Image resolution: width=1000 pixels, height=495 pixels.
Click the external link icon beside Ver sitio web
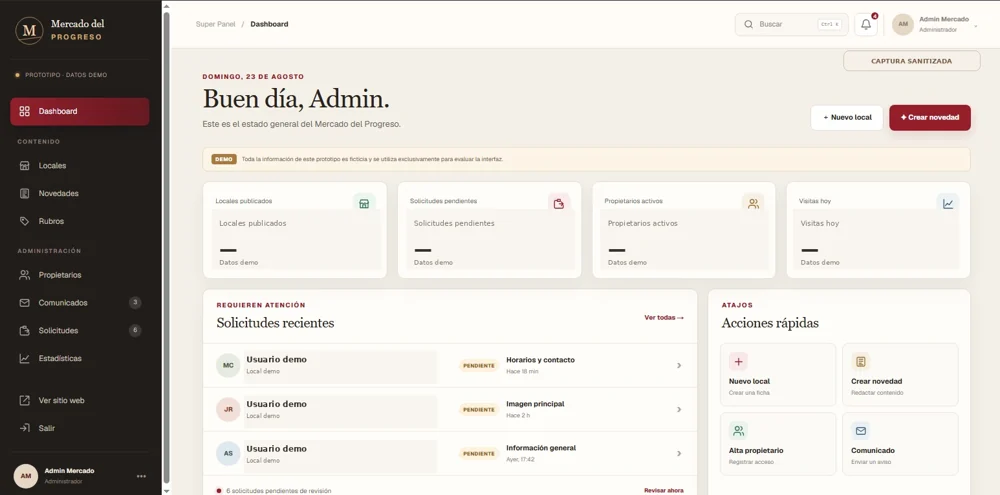24,401
